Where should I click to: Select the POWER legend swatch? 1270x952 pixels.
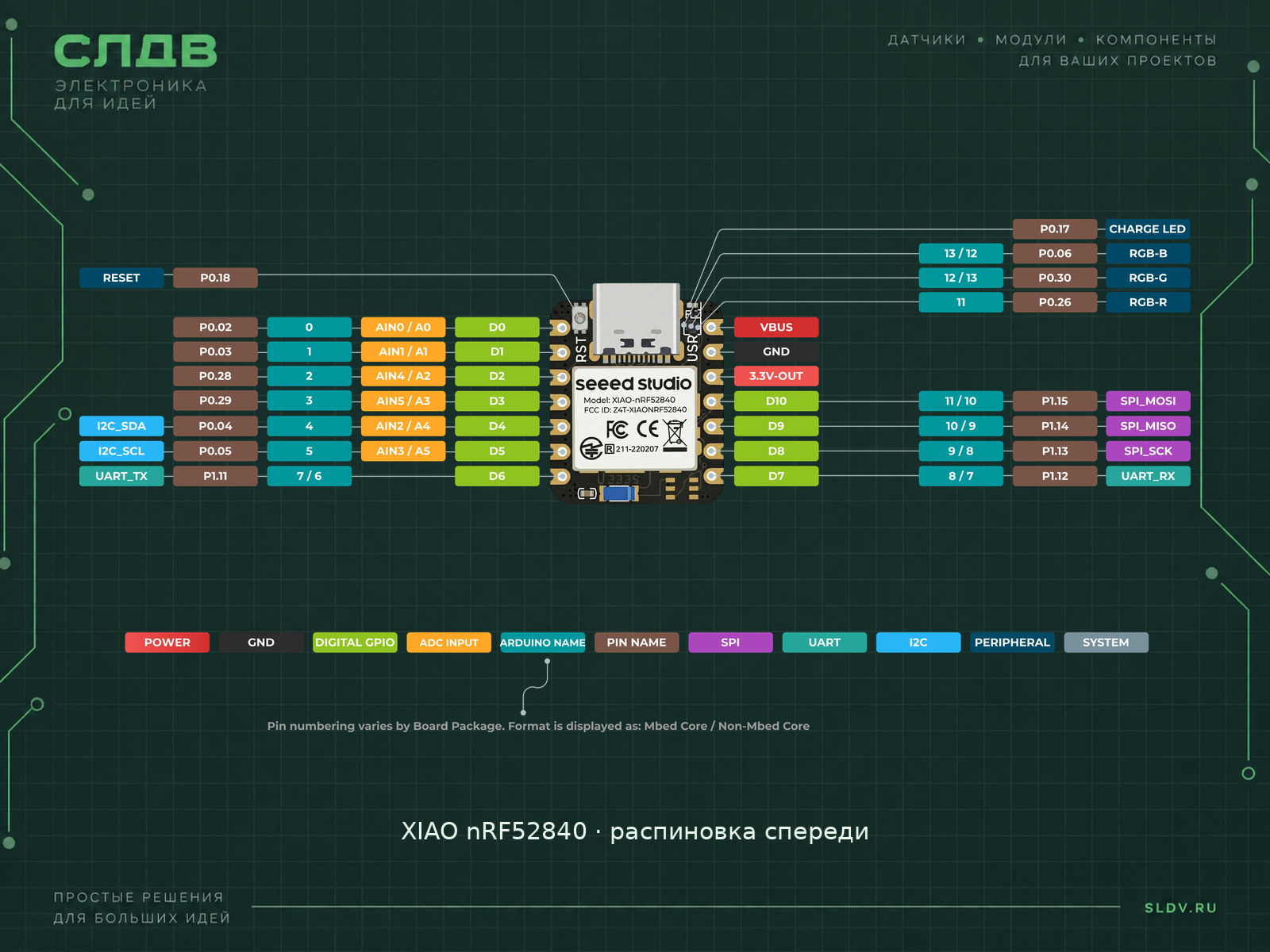167,643
